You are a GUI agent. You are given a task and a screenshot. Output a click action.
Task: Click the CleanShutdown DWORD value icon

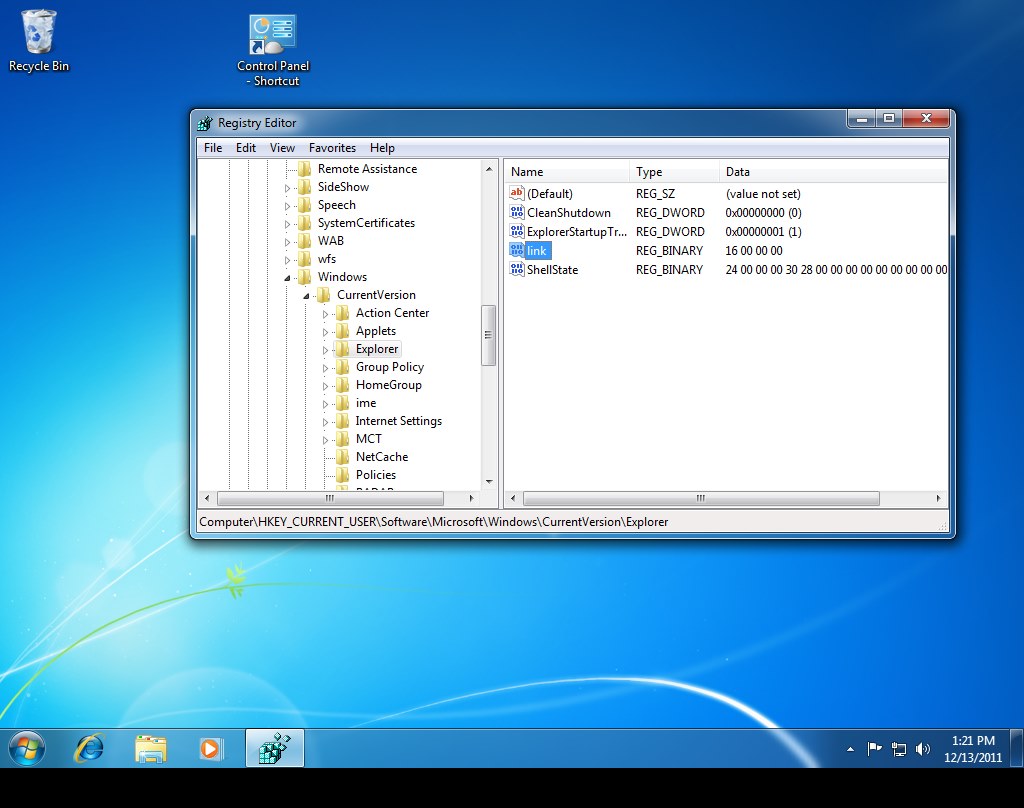tap(517, 212)
